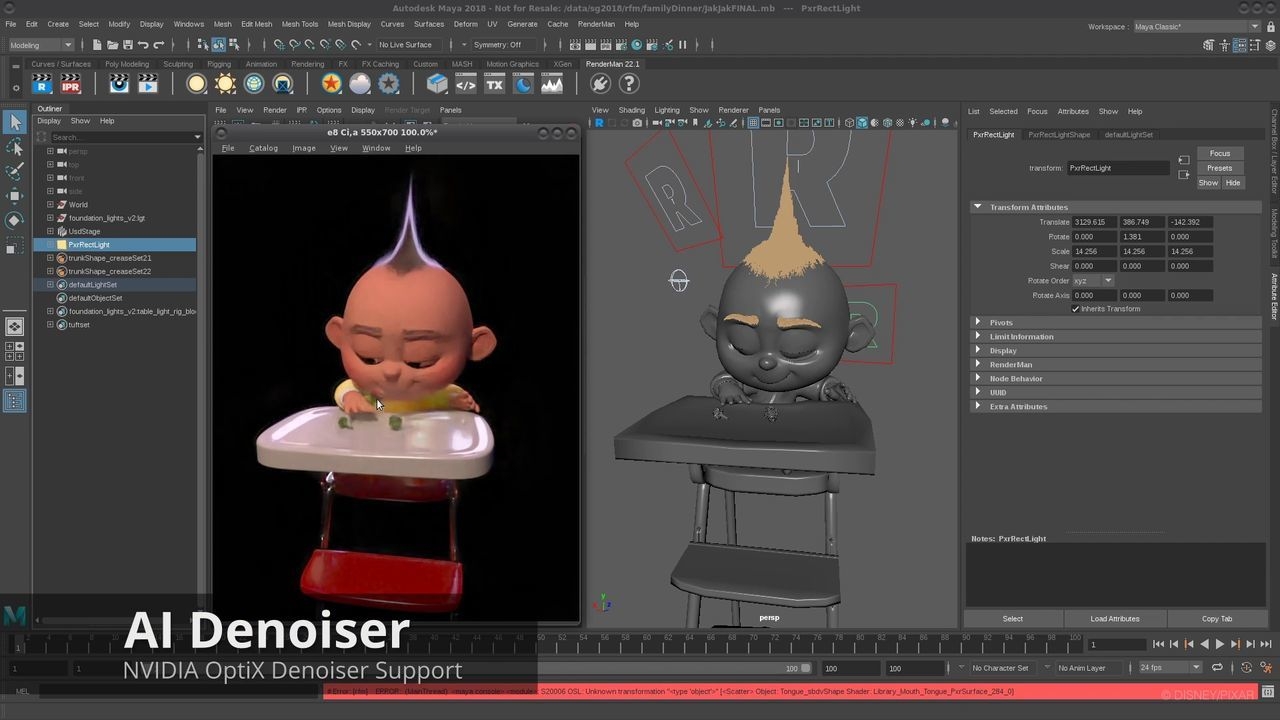The image size is (1280, 720).
Task: Expand the RenderMan attribute section
Action: pyautogui.click(x=1115, y=365)
